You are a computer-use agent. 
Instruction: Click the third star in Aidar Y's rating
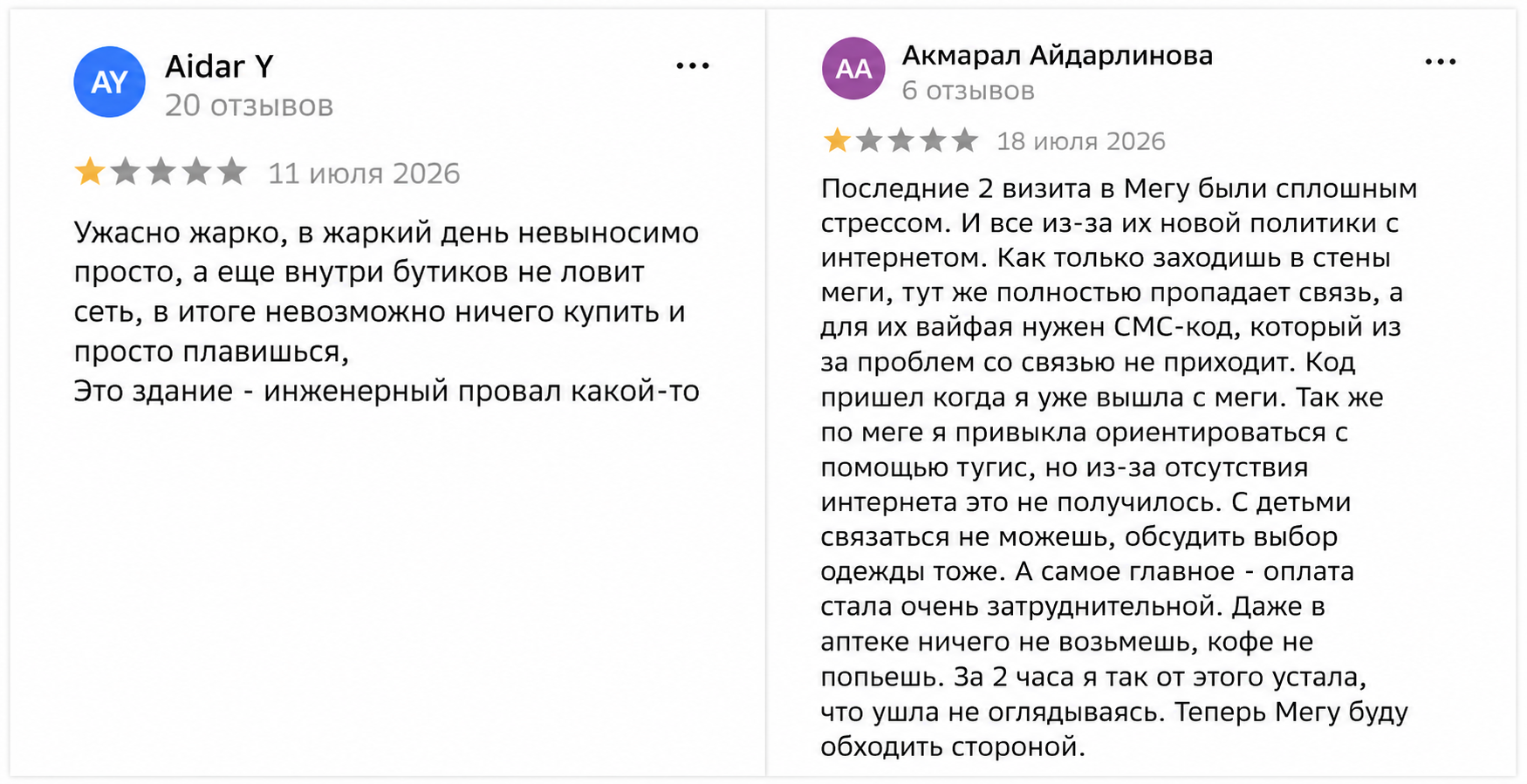161,172
